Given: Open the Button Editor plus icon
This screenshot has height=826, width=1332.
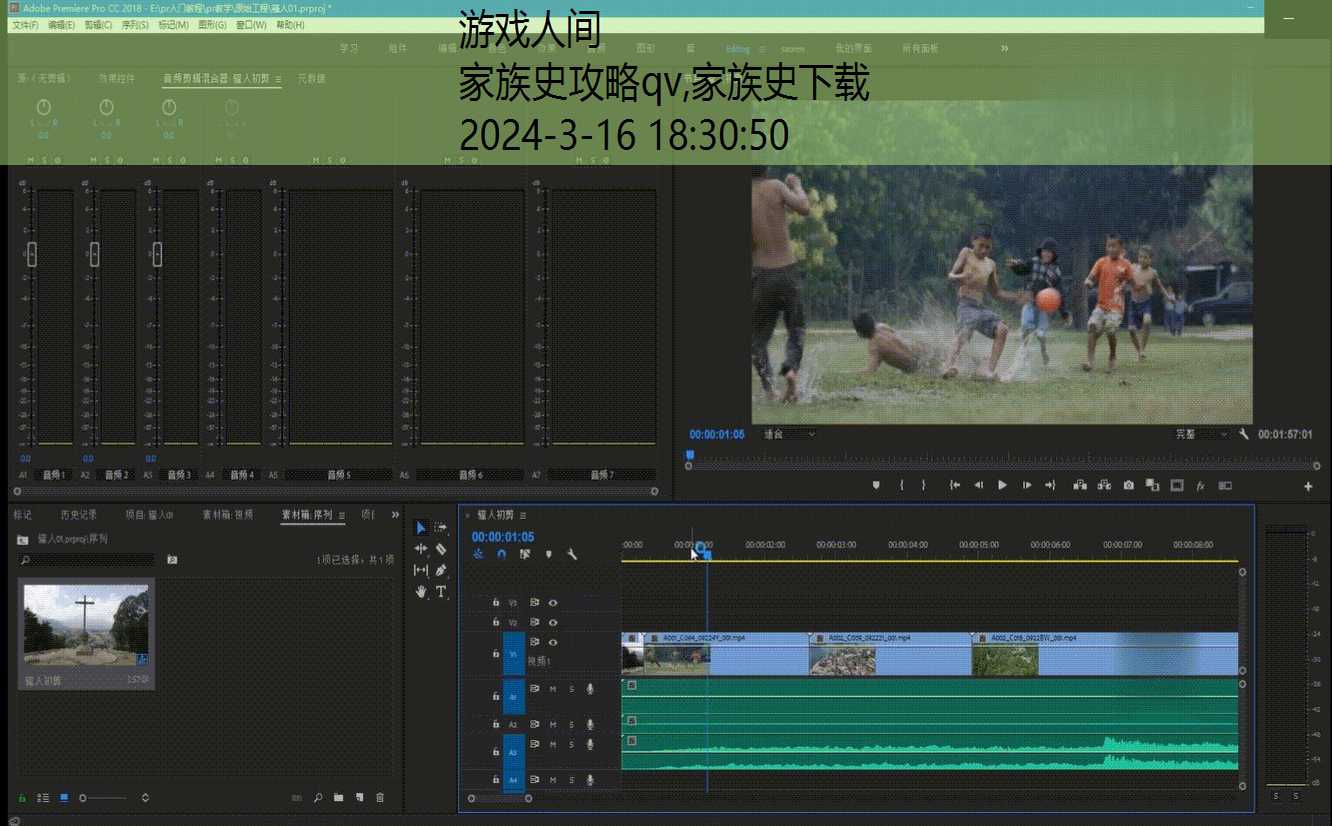Looking at the screenshot, I should tap(1308, 486).
